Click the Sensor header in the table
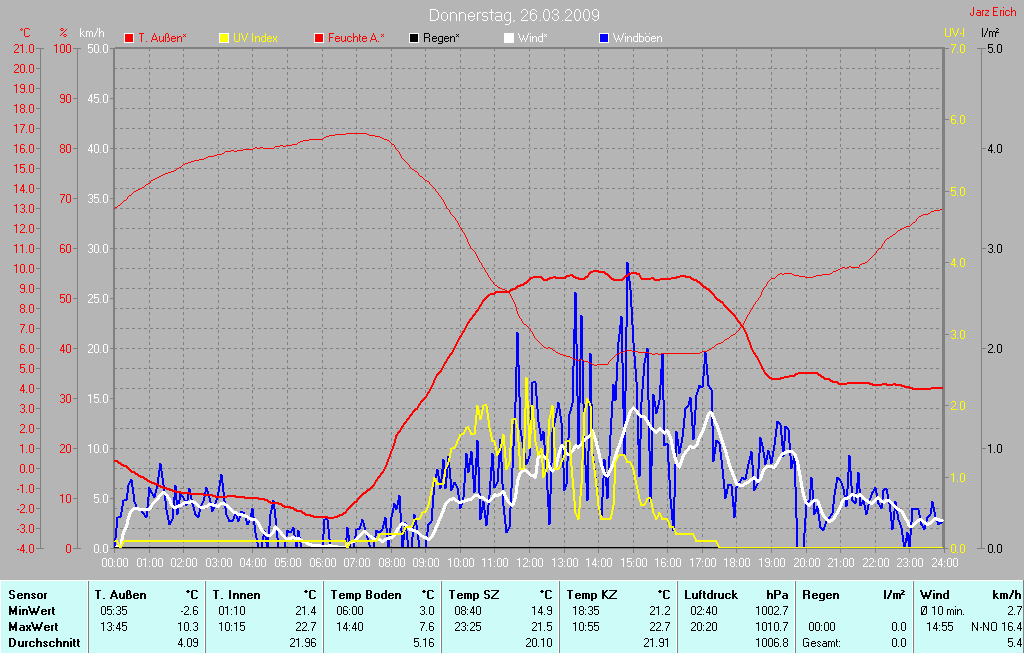 27,595
